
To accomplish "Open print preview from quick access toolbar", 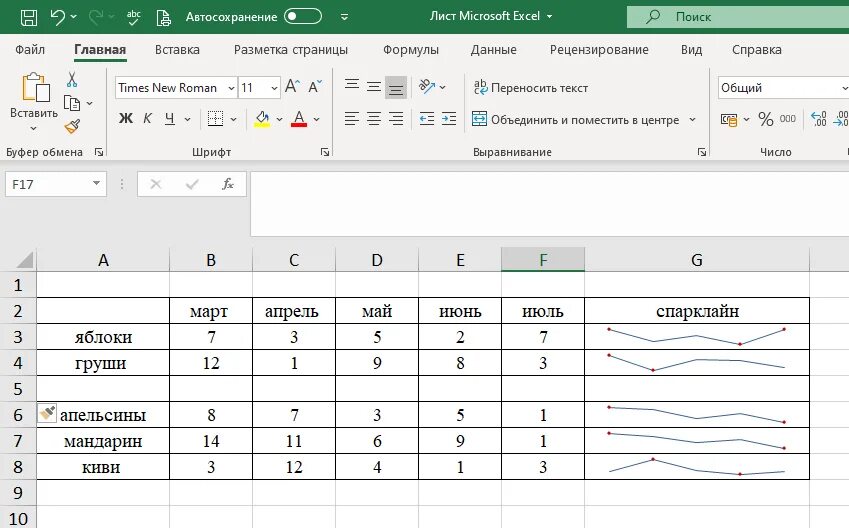I will [164, 17].
